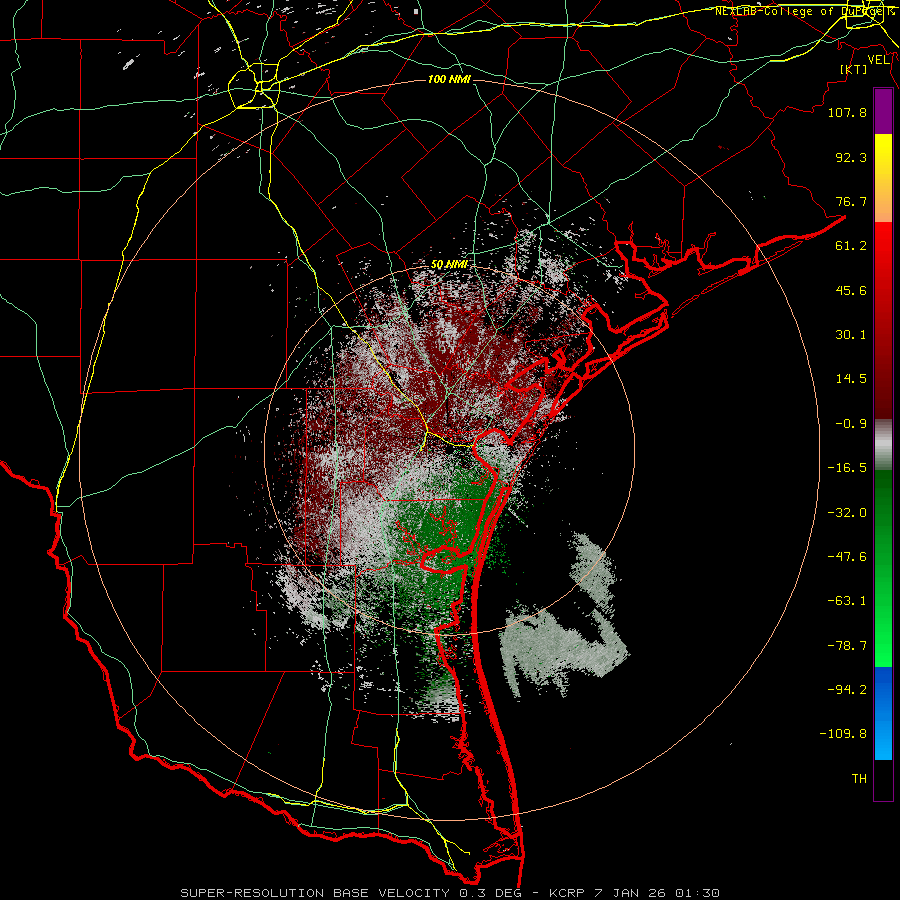Click the 100 NMI range ring label
The image size is (900, 900).
pos(449,79)
